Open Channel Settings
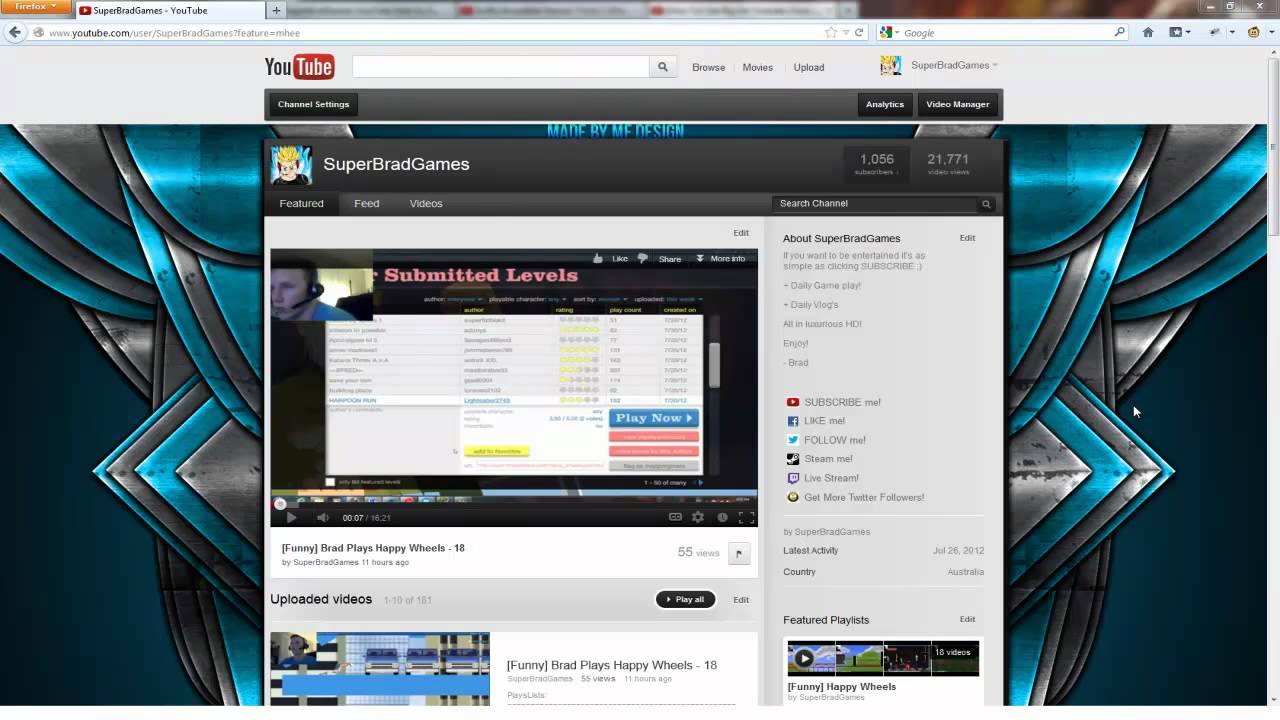 [x=314, y=105]
